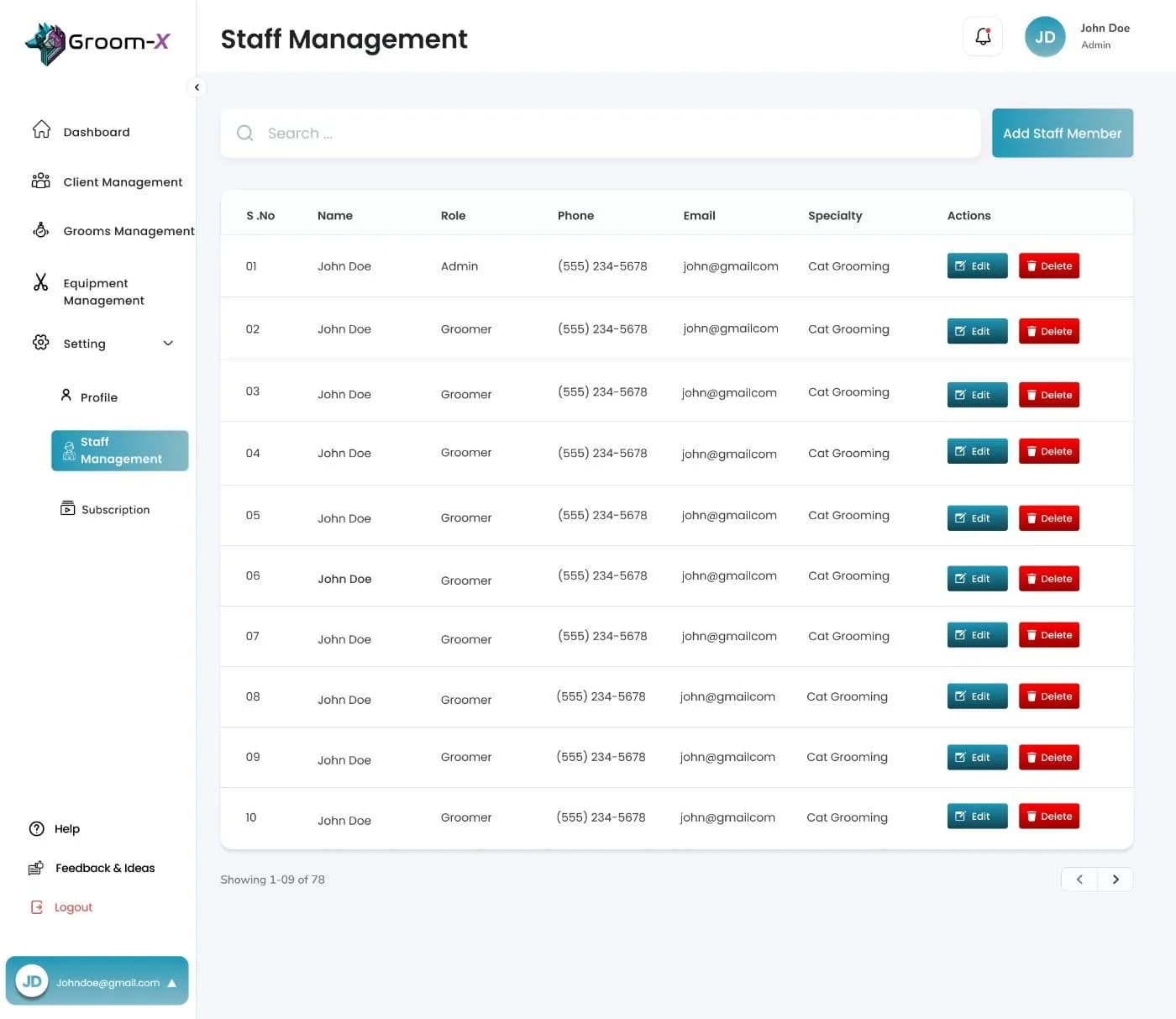Click the Setting gear icon
Screen dimensions: 1176x1019
pos(40,342)
